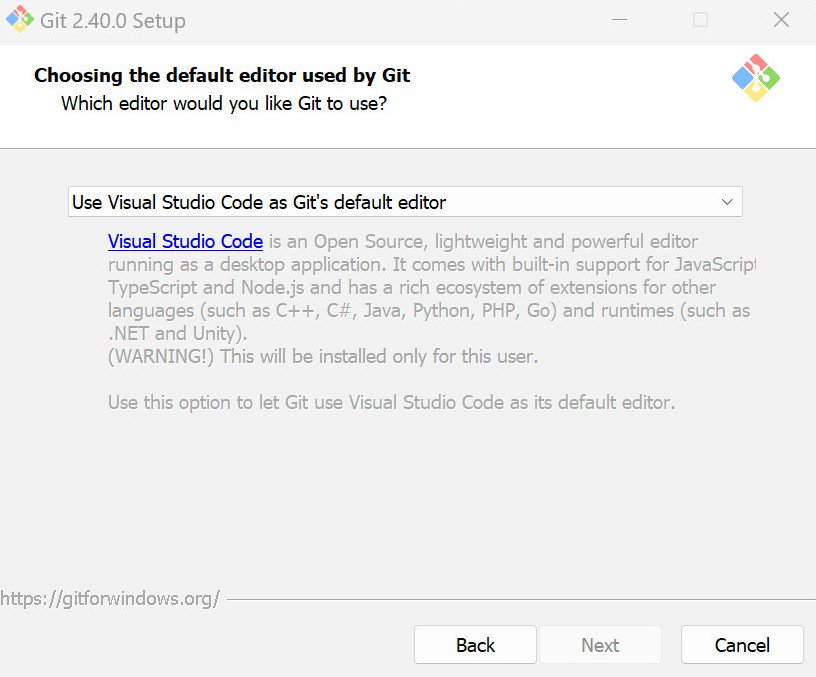Click the subtitle 'Which editor would you like Git to use?'
This screenshot has height=677, width=816.
pyautogui.click(x=224, y=103)
